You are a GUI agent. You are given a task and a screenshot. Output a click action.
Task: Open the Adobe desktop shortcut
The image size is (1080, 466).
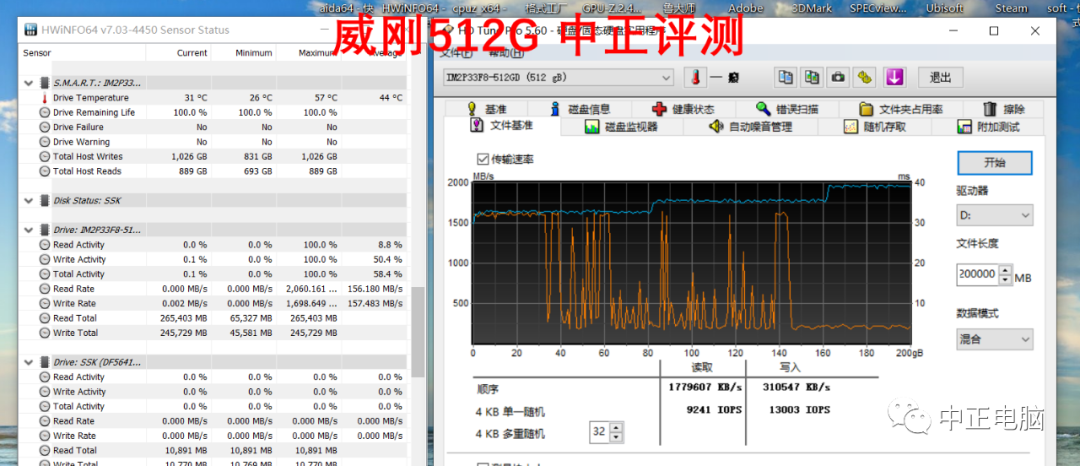tap(746, 8)
